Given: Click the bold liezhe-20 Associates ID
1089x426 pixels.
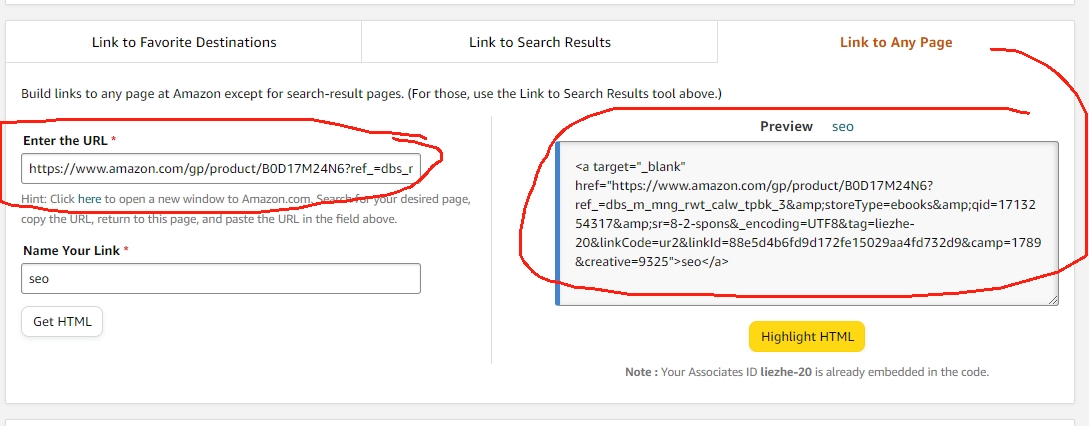Looking at the screenshot, I should click(786, 372).
